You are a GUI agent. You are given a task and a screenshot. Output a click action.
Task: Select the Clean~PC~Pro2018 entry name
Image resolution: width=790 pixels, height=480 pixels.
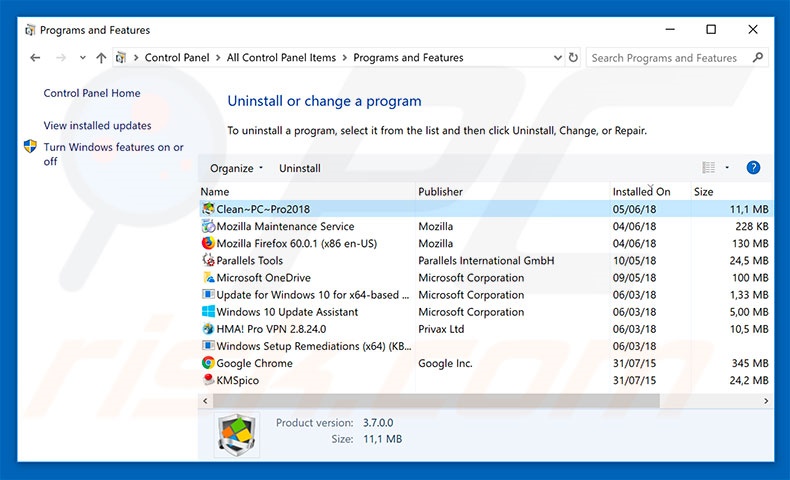pyautogui.click(x=263, y=209)
